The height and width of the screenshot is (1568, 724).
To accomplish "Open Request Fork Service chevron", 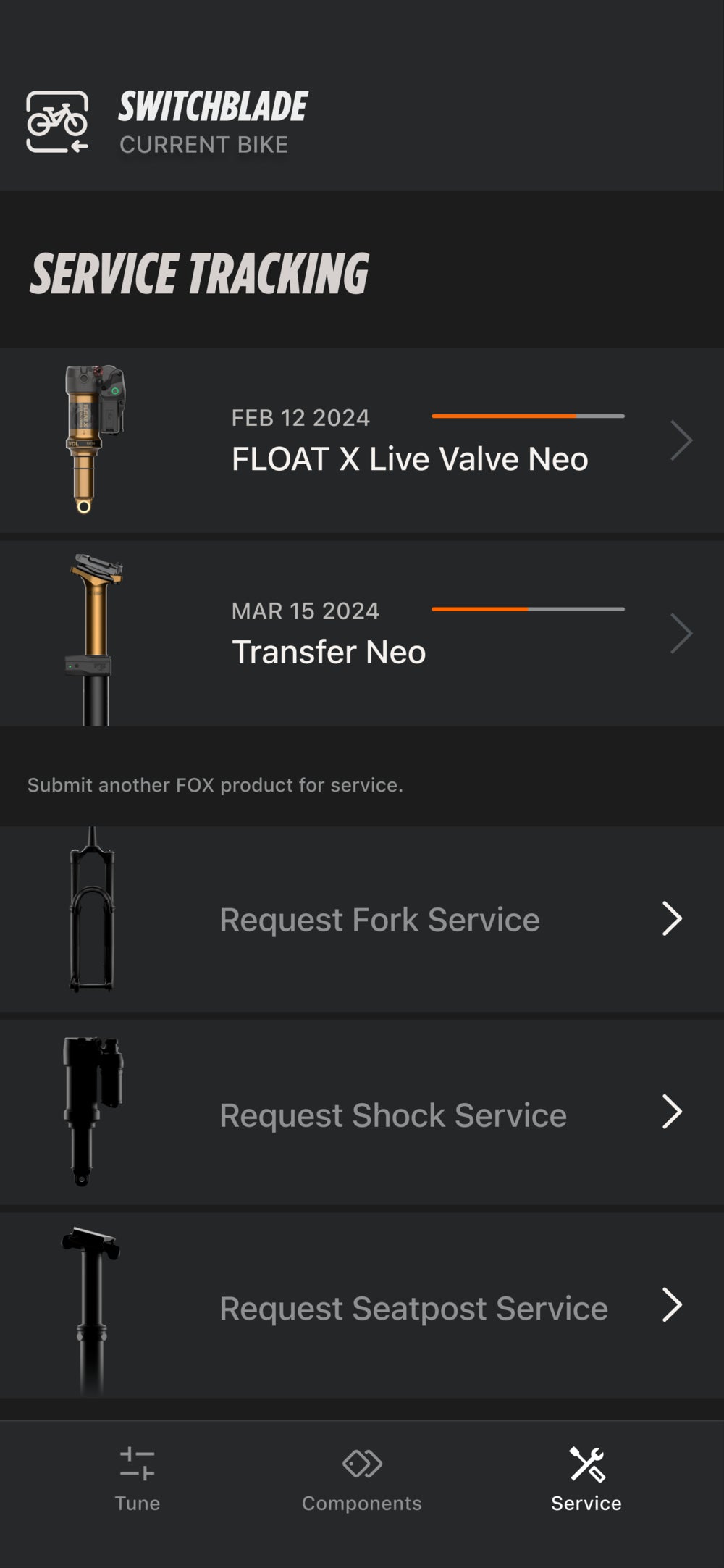I will [672, 919].
